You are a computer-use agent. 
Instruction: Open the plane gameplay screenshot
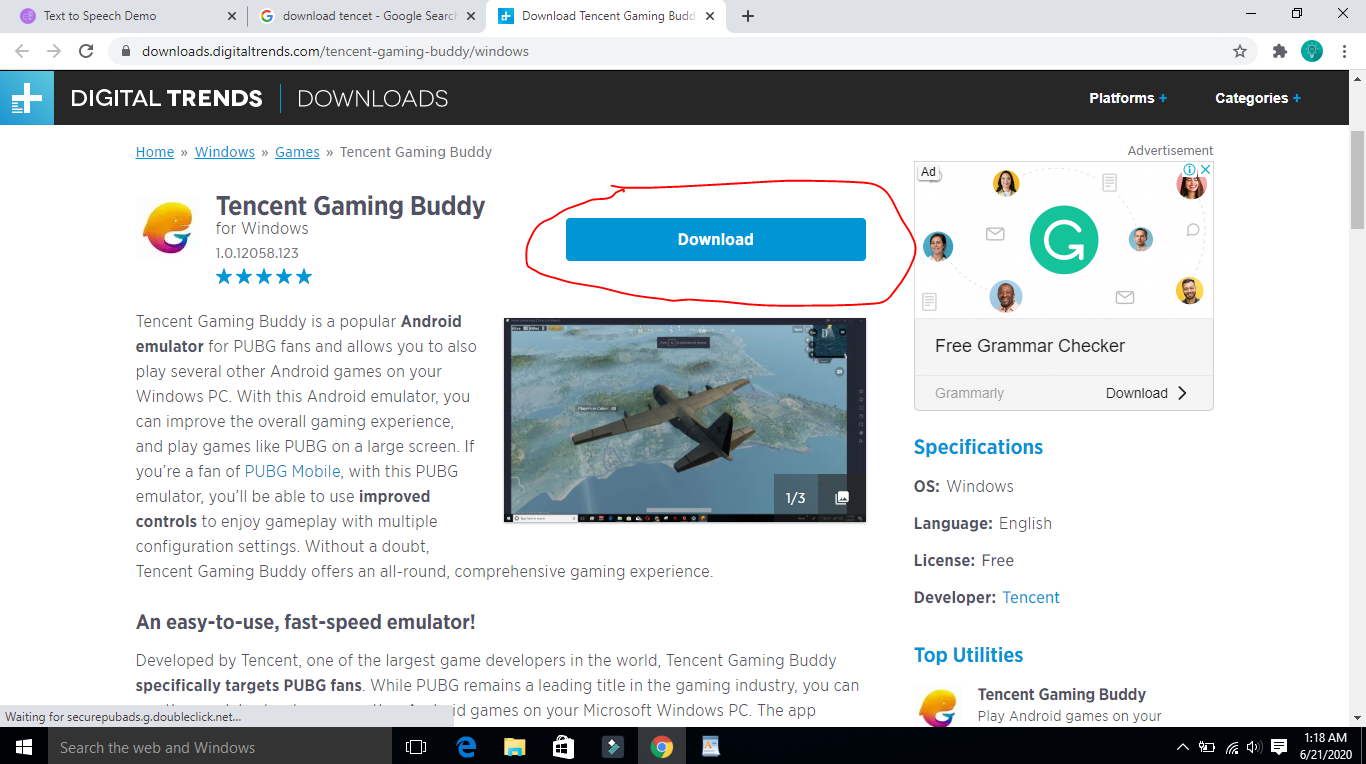point(684,420)
